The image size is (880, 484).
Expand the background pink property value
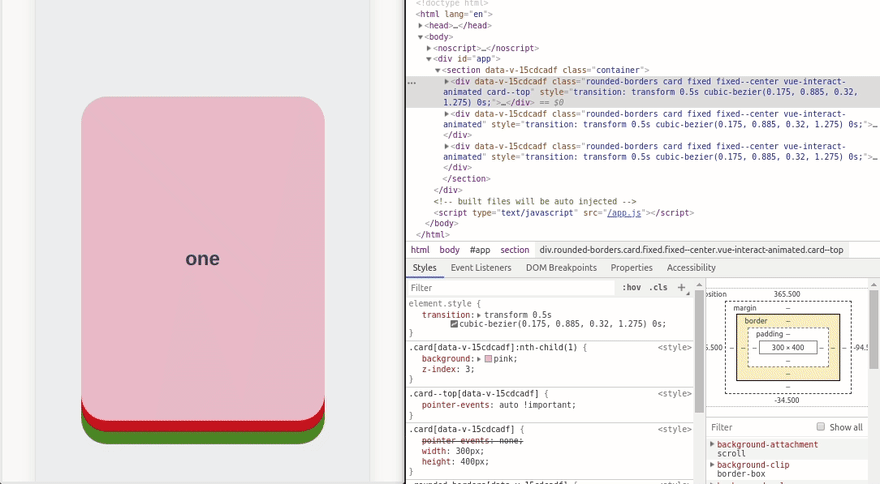(x=479, y=359)
